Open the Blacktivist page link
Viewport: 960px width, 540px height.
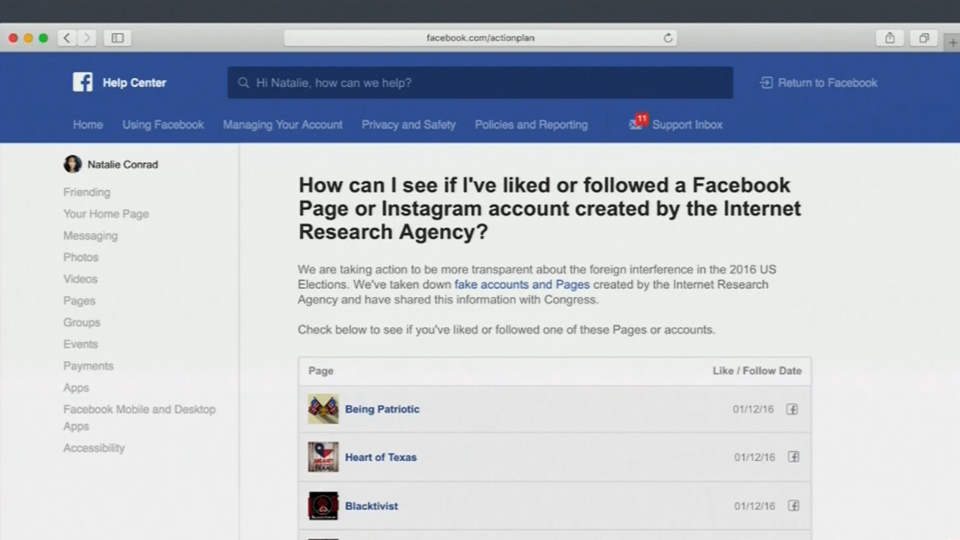(372, 506)
